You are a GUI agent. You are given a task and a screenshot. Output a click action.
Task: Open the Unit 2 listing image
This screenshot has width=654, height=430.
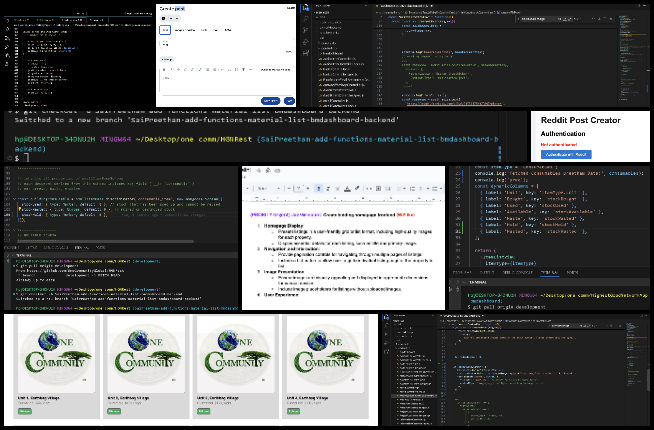[146, 354]
